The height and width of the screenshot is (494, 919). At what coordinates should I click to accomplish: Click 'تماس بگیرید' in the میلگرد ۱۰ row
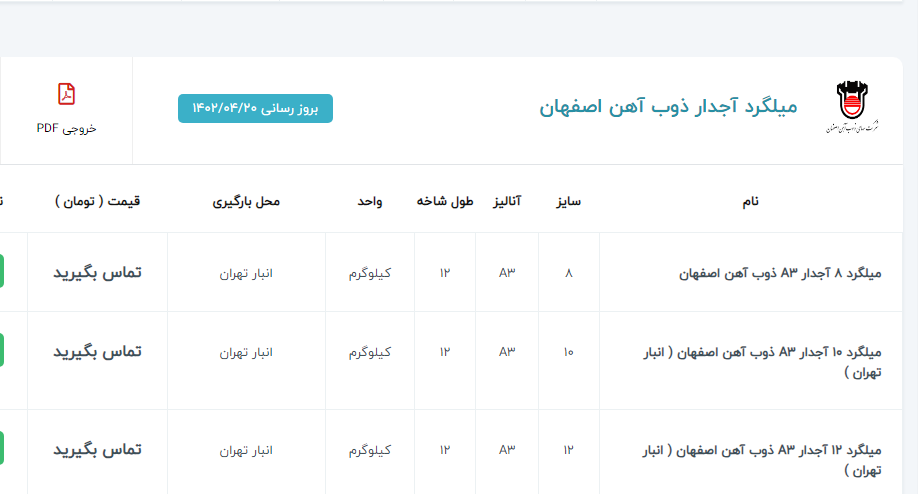click(97, 352)
